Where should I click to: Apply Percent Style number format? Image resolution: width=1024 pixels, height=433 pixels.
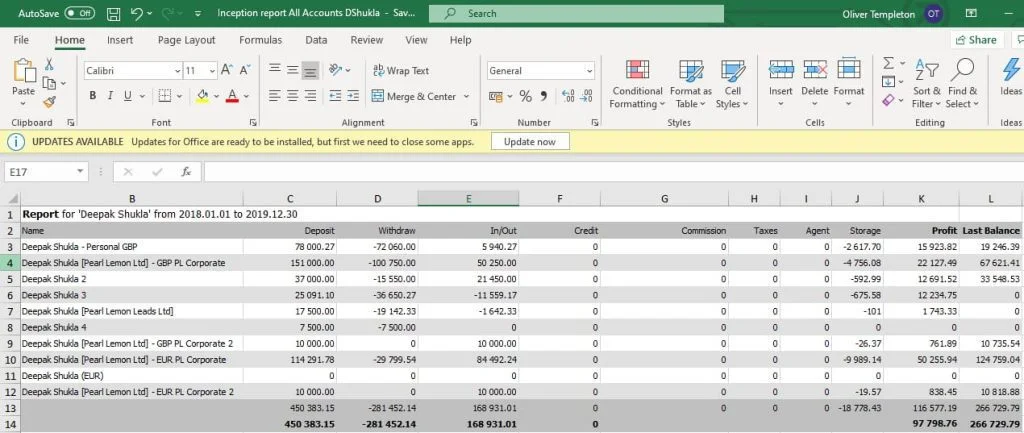pyautogui.click(x=526, y=97)
